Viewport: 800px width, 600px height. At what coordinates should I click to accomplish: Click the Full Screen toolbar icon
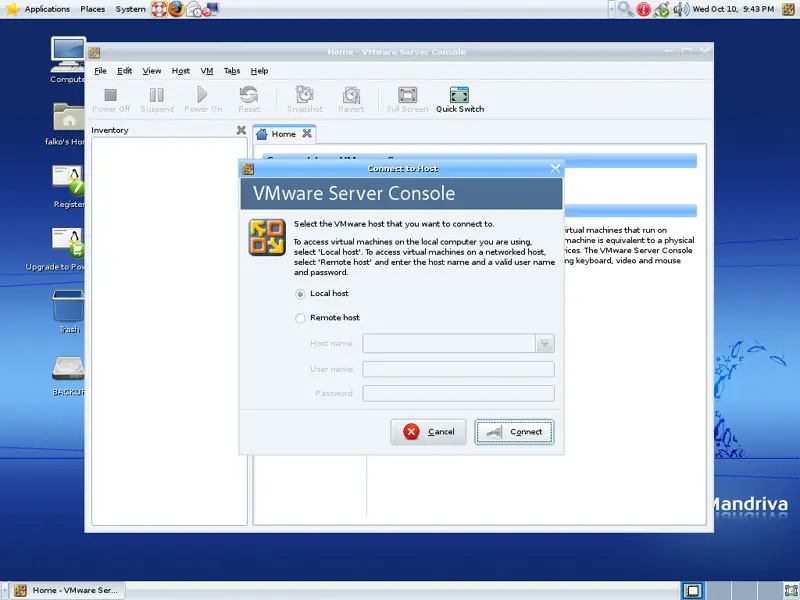407,95
